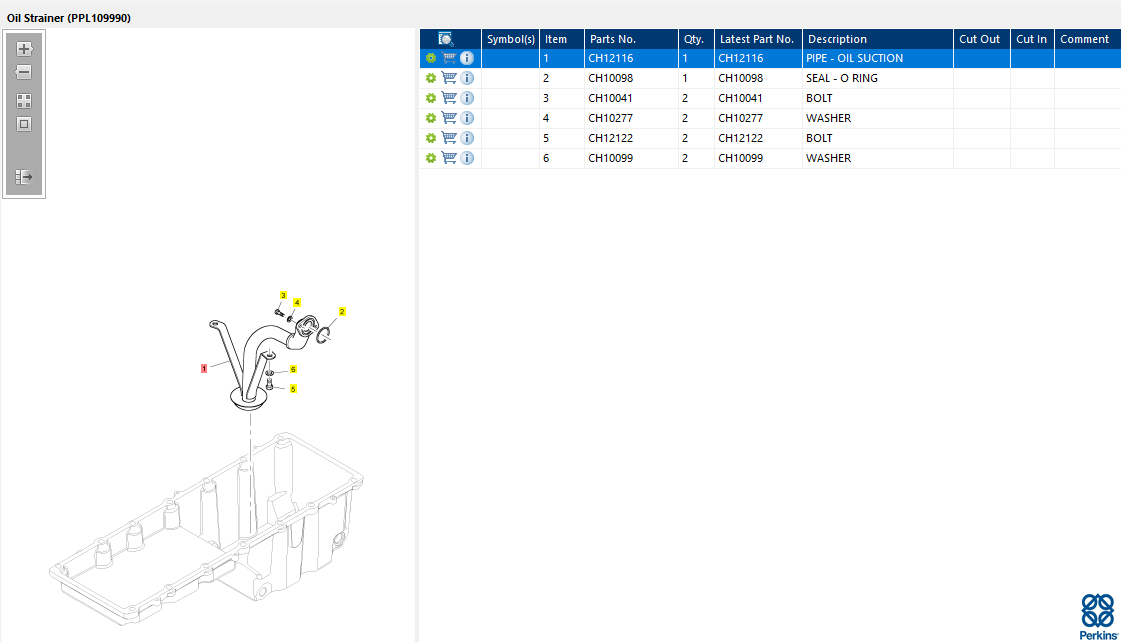Screen dimensions: 1121x642
Task: Click the list export arrow icon
Action: [x=25, y=177]
